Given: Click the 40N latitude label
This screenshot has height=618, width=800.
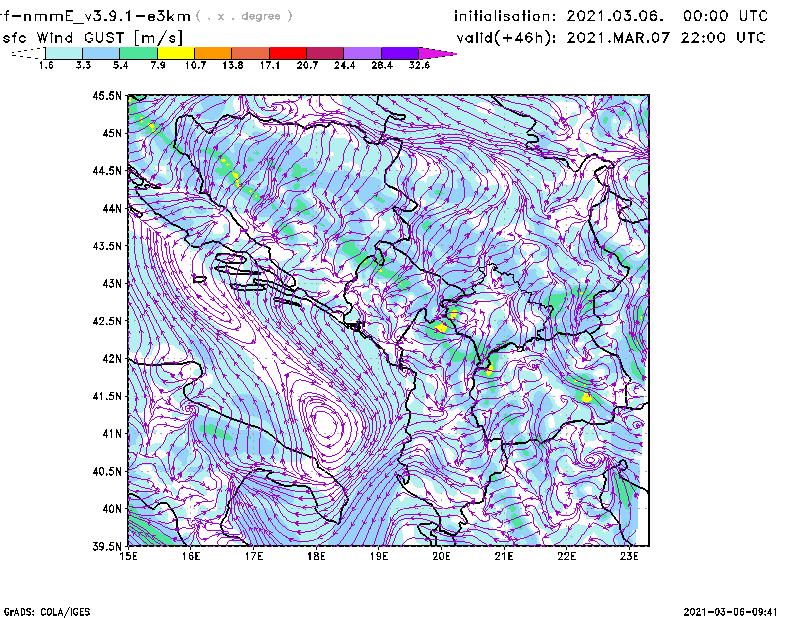Looking at the screenshot, I should [112, 509].
